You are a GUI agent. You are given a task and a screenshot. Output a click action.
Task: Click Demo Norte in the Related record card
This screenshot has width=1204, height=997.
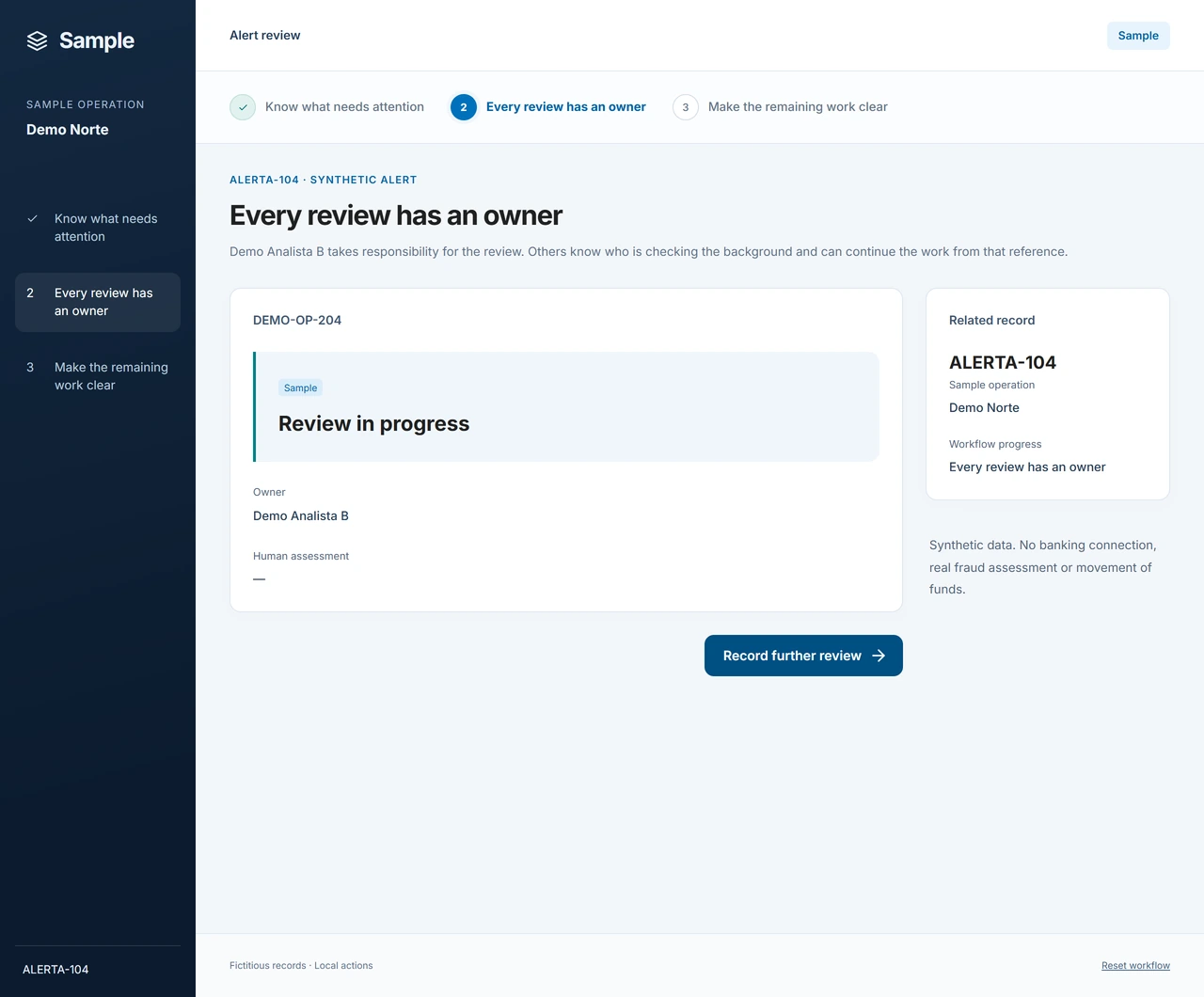984,407
